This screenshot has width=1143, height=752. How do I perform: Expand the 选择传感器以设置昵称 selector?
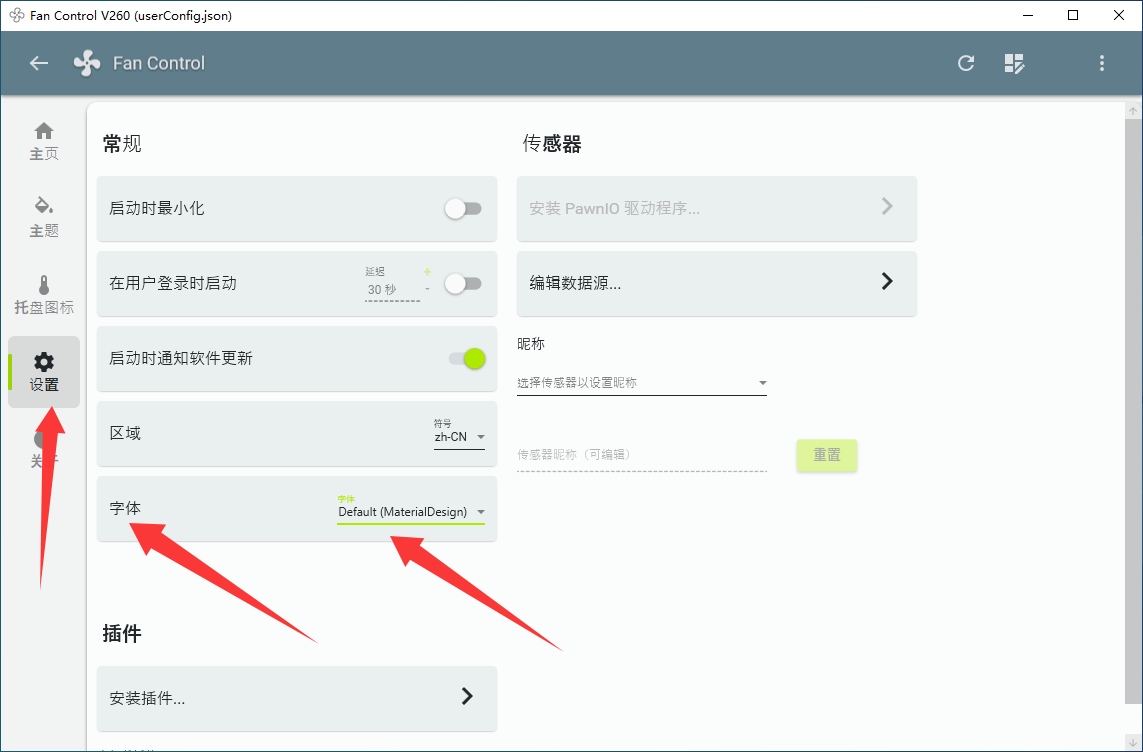click(642, 382)
